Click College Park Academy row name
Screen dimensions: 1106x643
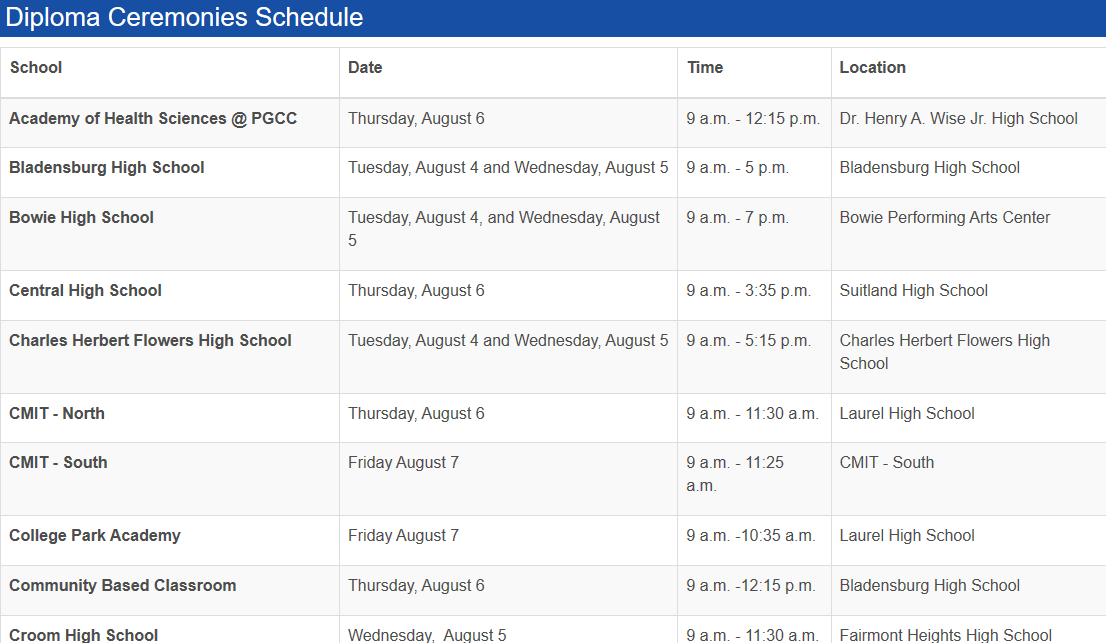click(95, 536)
